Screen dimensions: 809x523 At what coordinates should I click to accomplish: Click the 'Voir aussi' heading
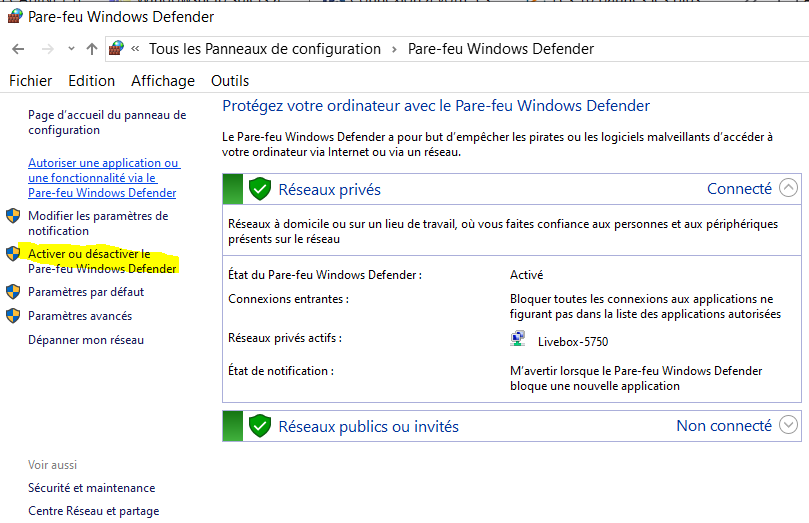click(x=53, y=465)
